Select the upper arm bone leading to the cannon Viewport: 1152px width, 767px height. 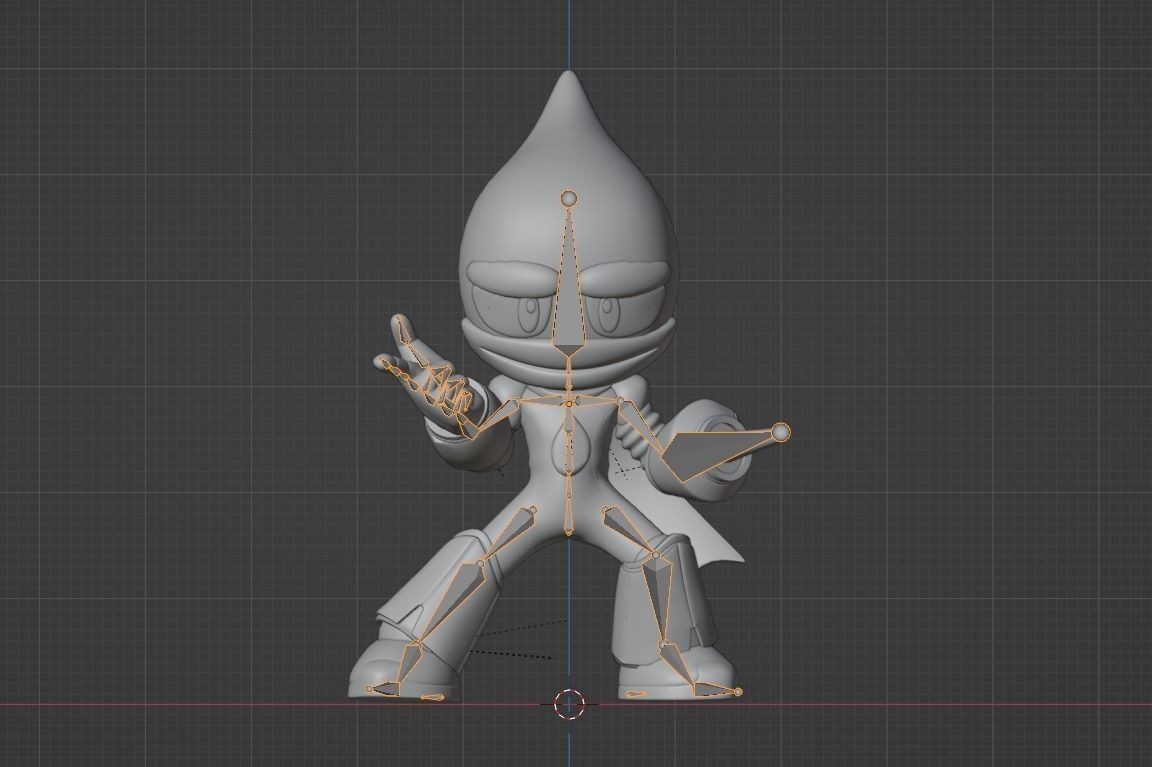(641, 426)
